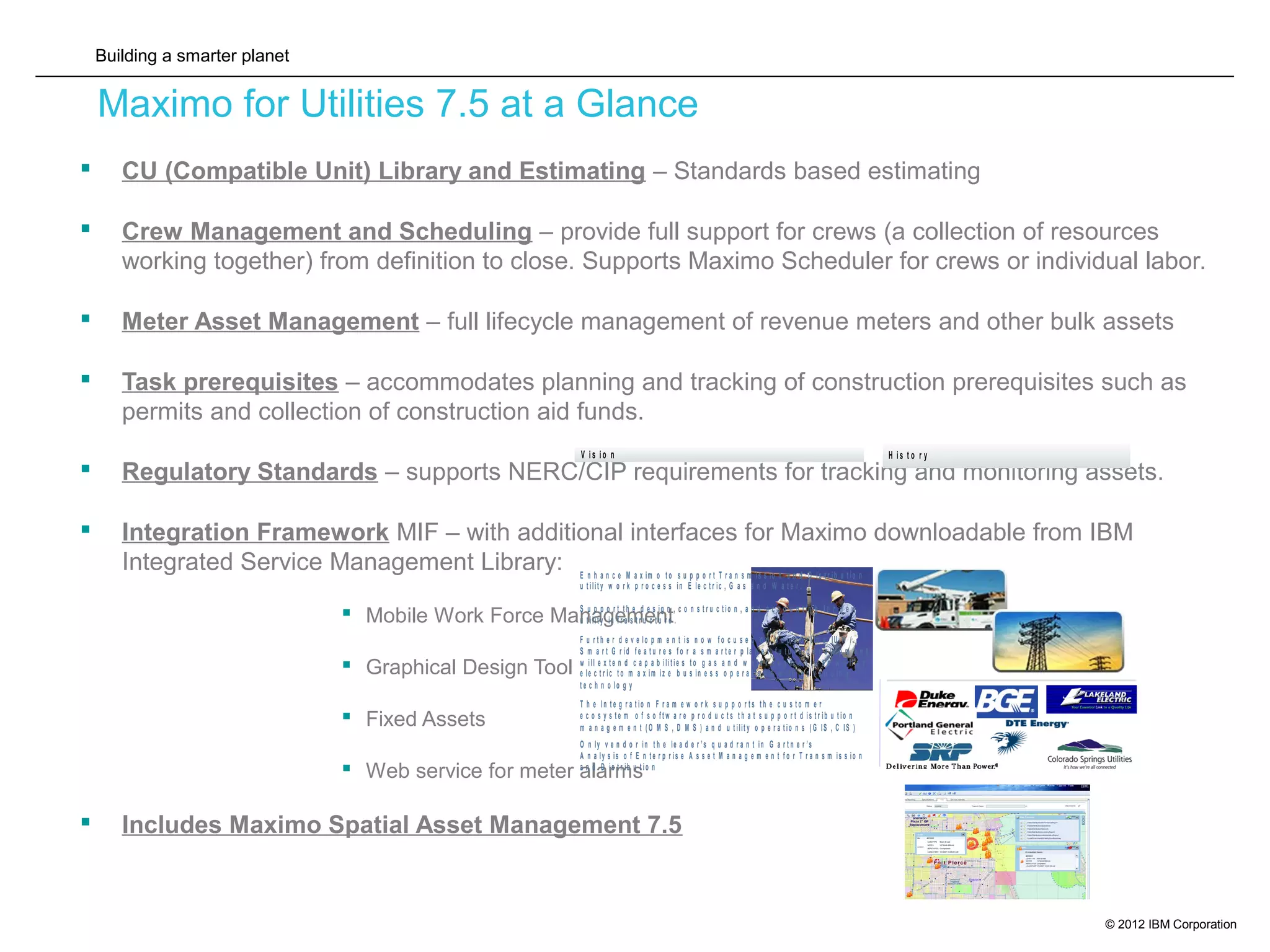1270x952 pixels.
Task: Click the Mobile Work Force Management item
Action: (x=520, y=615)
